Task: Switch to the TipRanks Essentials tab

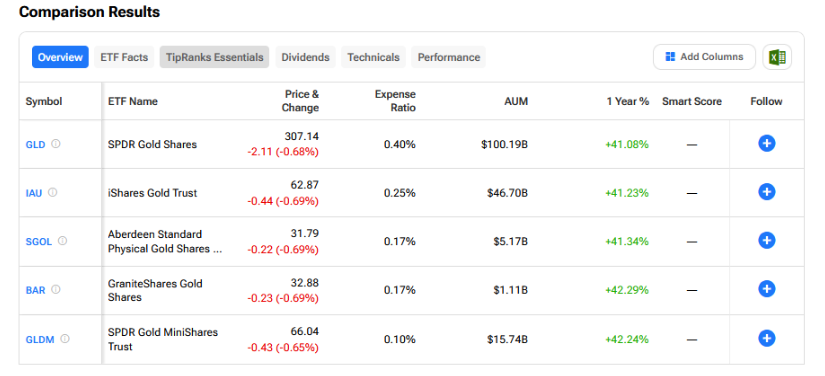Action: tap(215, 57)
